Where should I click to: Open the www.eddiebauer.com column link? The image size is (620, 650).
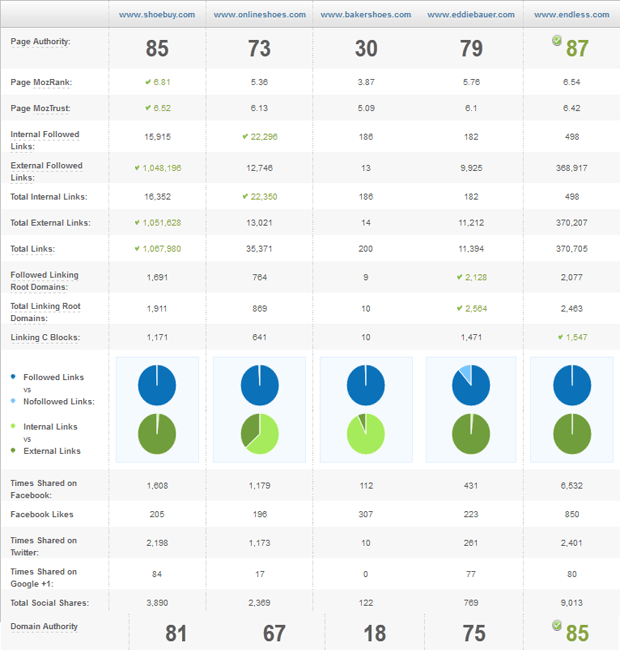pos(471,15)
